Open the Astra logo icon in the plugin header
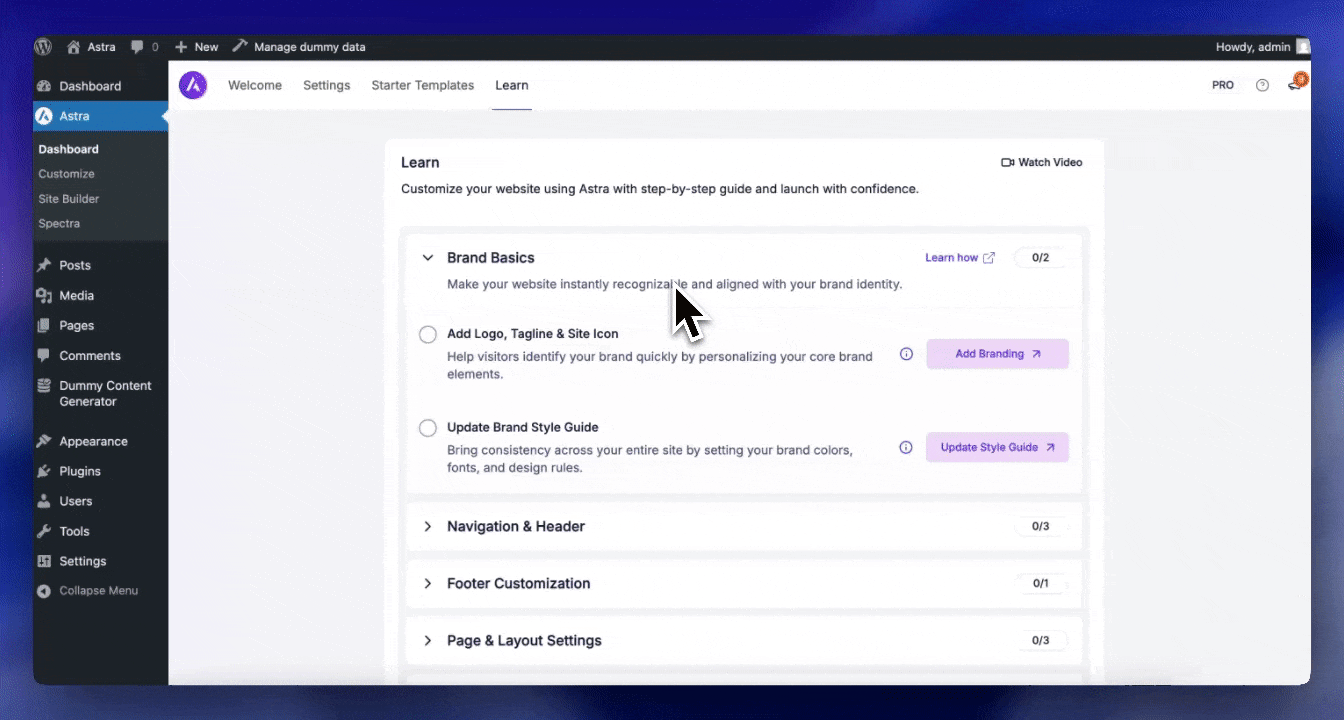 (193, 85)
